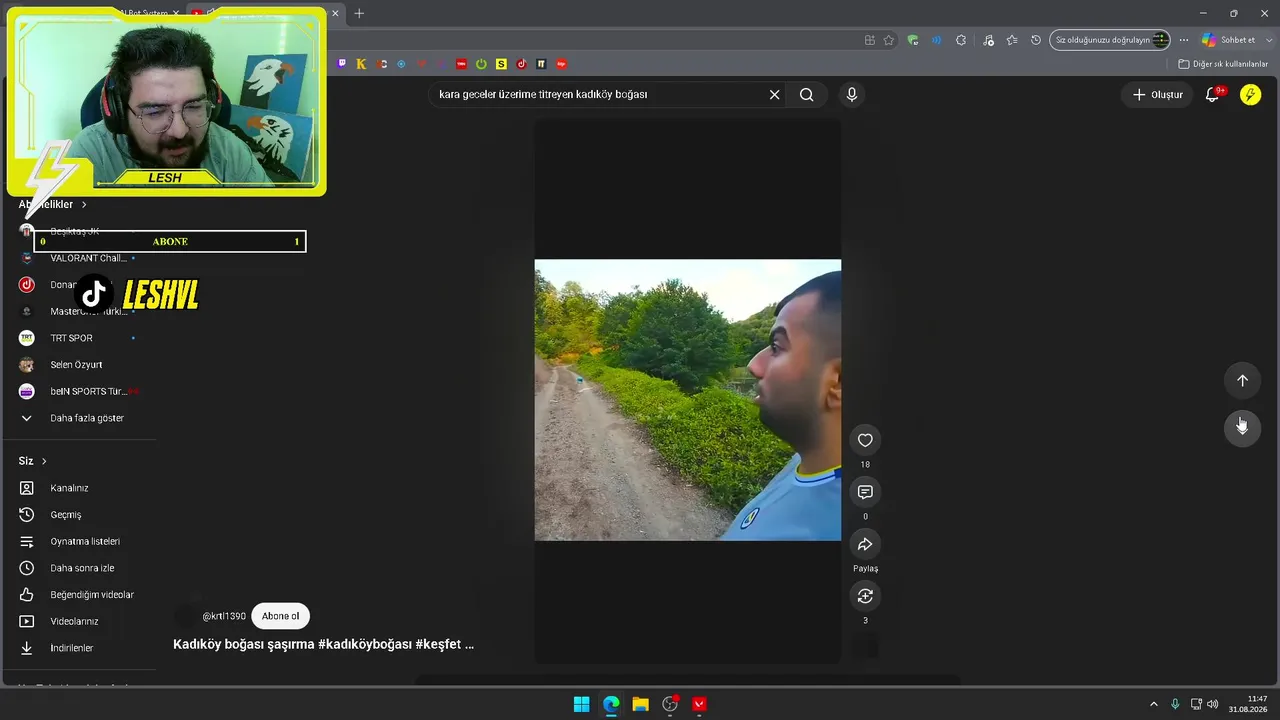The width and height of the screenshot is (1280, 720).
Task: Open YouTube notifications bell
Action: [x=1212, y=95]
